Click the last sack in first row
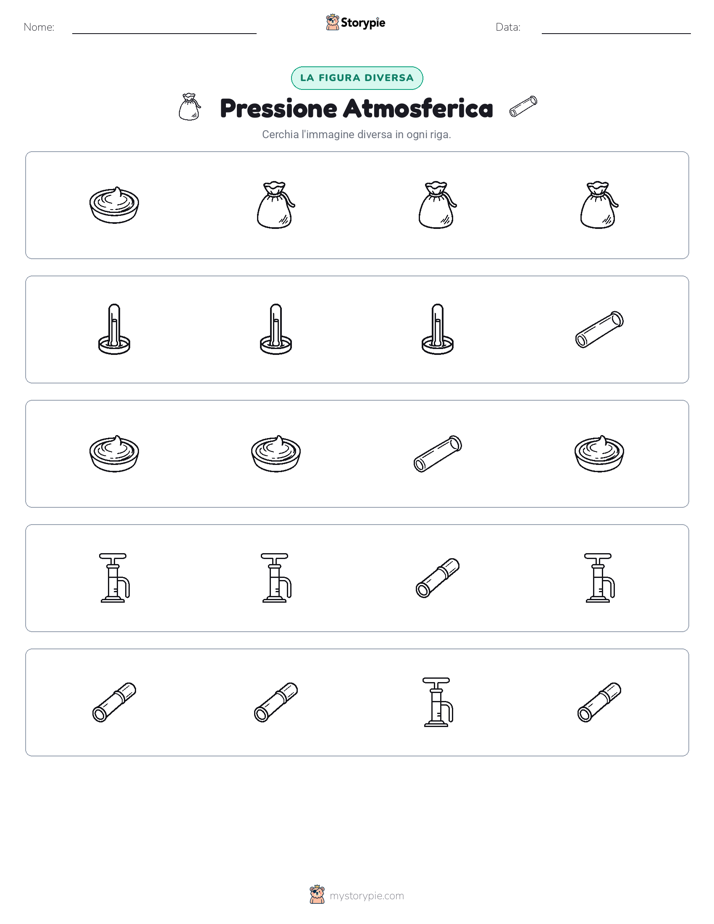The width and height of the screenshot is (714, 924). [x=599, y=205]
